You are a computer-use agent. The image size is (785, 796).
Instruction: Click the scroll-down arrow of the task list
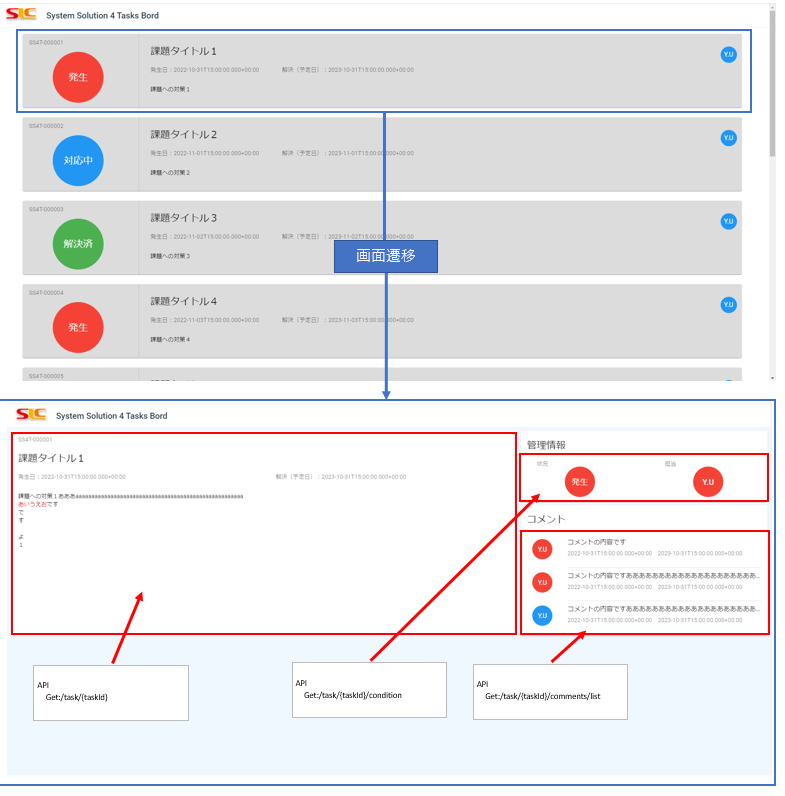tap(772, 378)
